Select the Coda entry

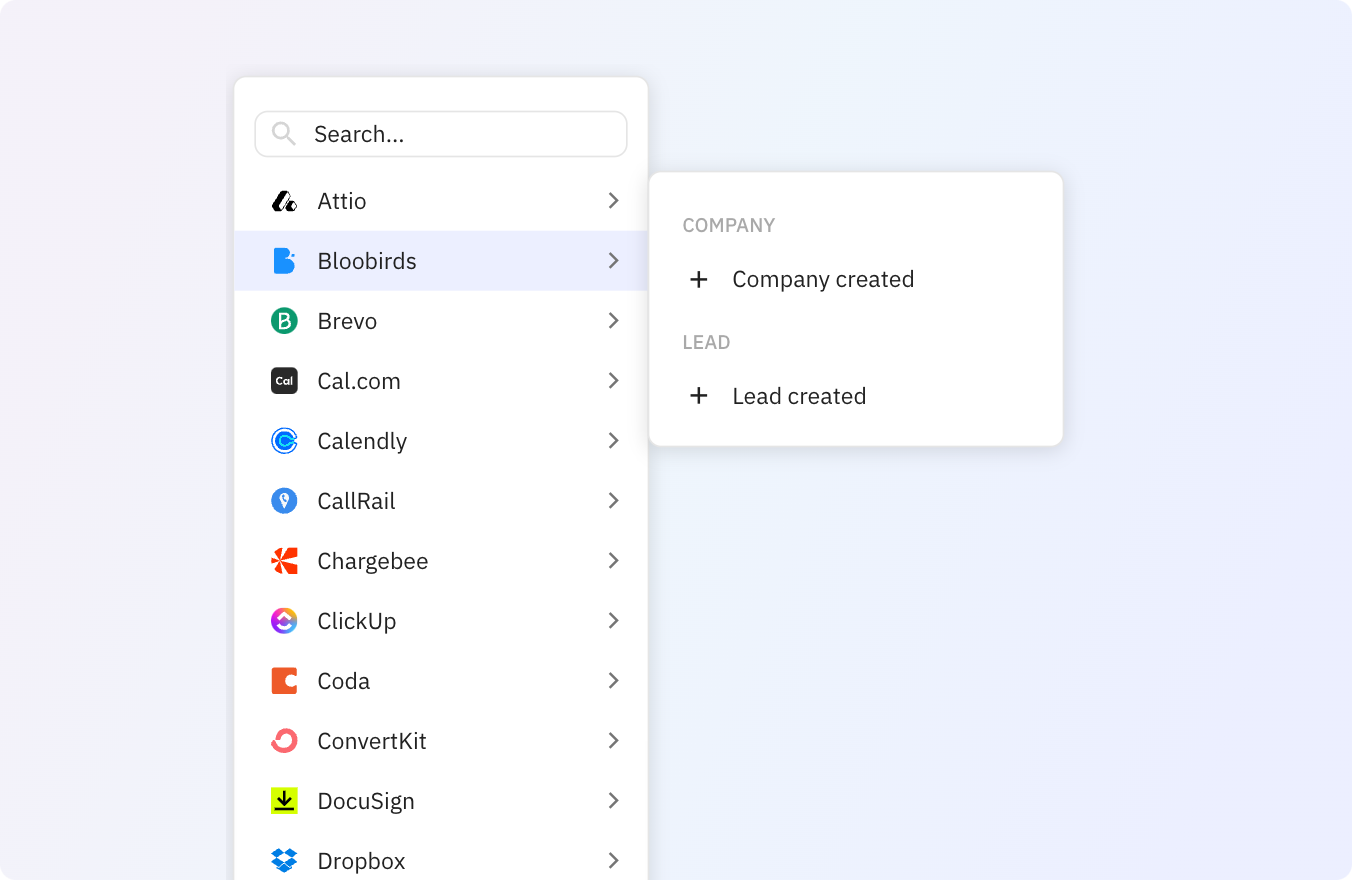[x=441, y=681]
